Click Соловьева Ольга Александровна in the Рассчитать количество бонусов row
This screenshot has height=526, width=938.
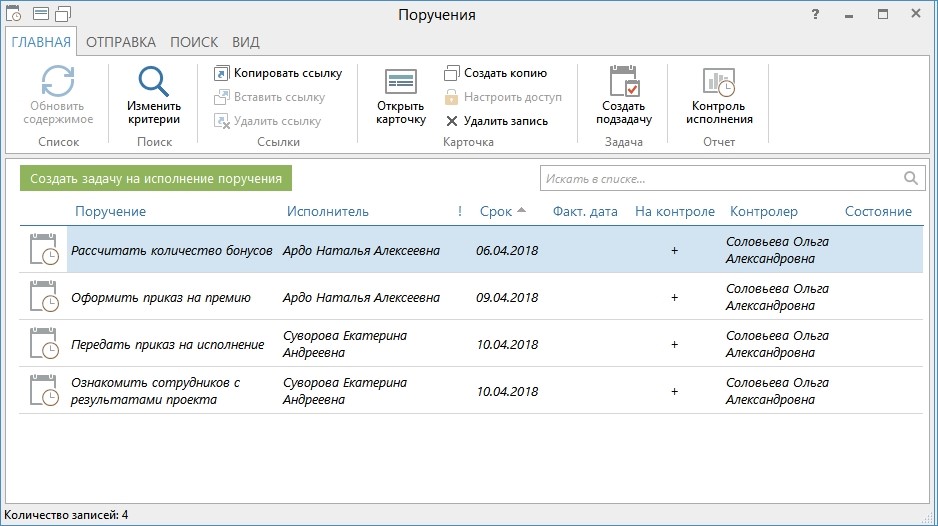[x=777, y=250]
